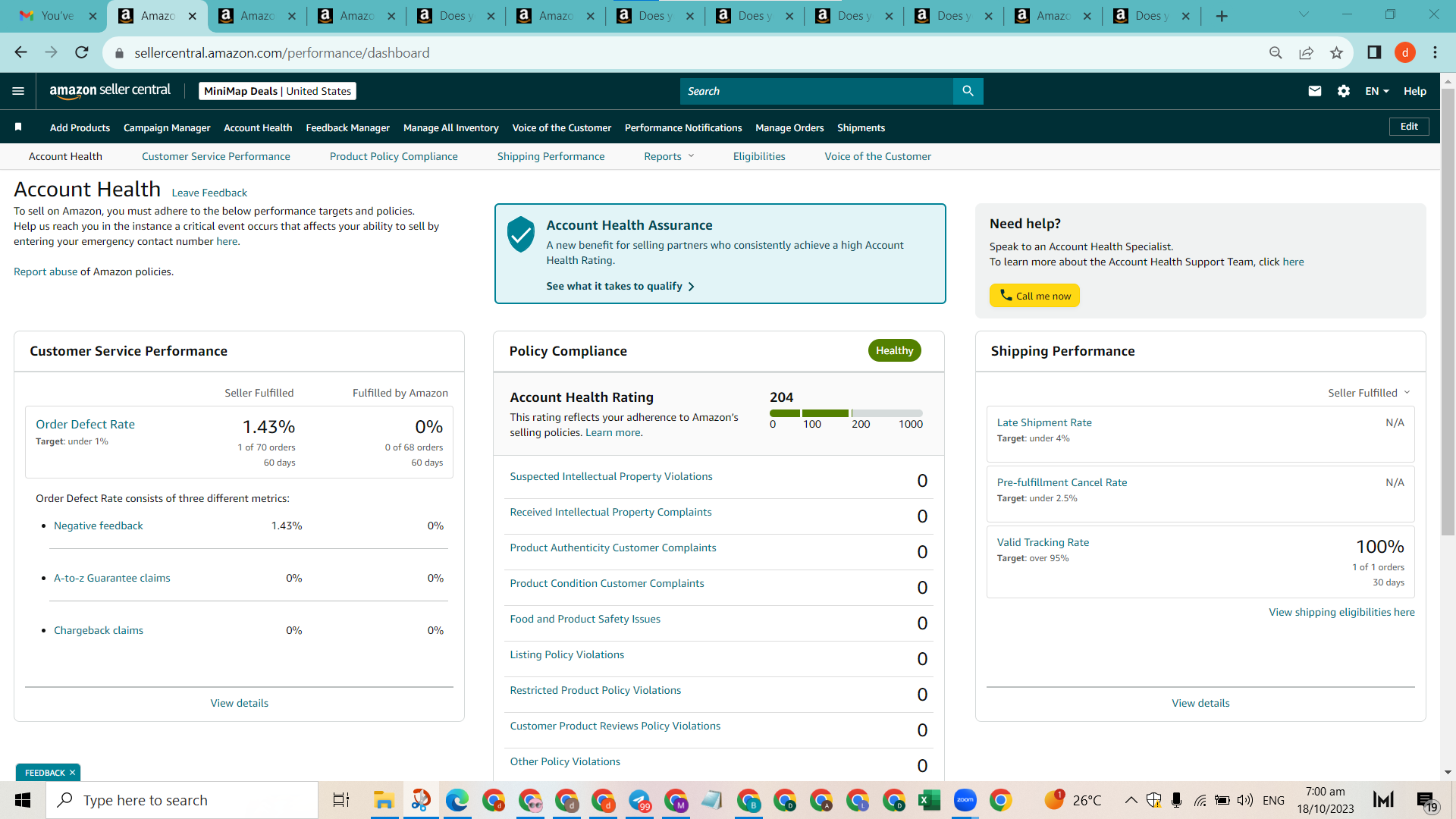Click the browser address bar
This screenshot has height=819, width=1456.
690,52
